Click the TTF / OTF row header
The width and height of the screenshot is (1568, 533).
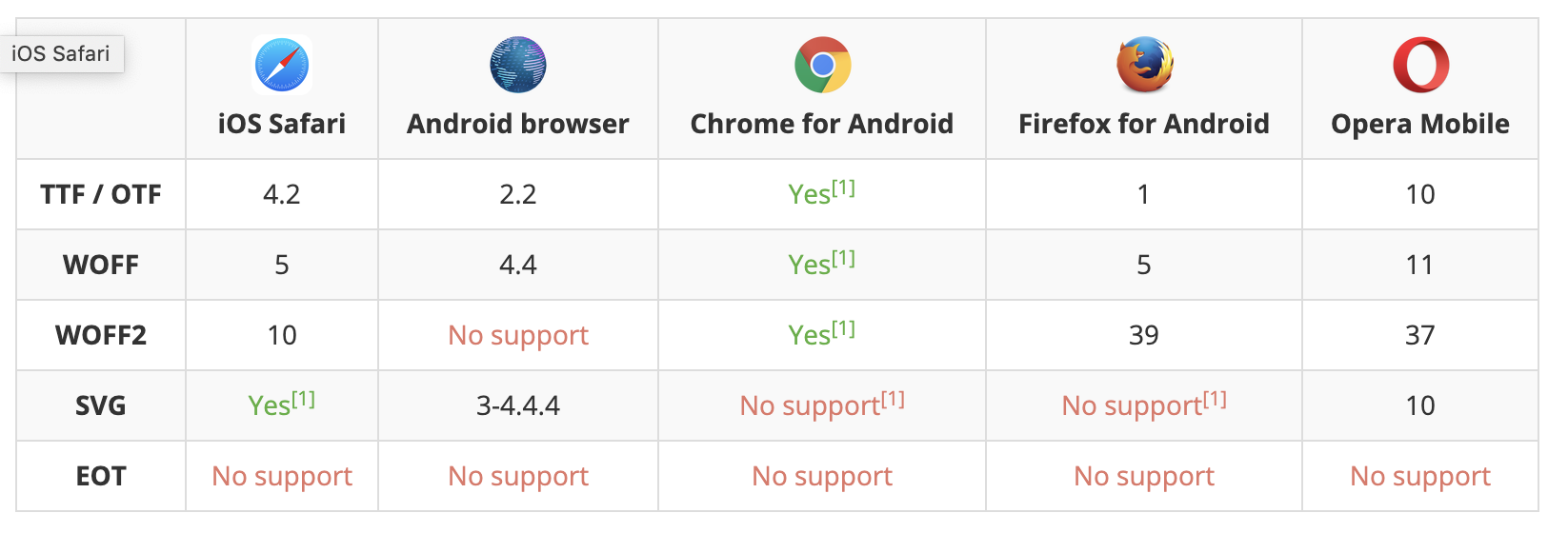click(x=101, y=194)
